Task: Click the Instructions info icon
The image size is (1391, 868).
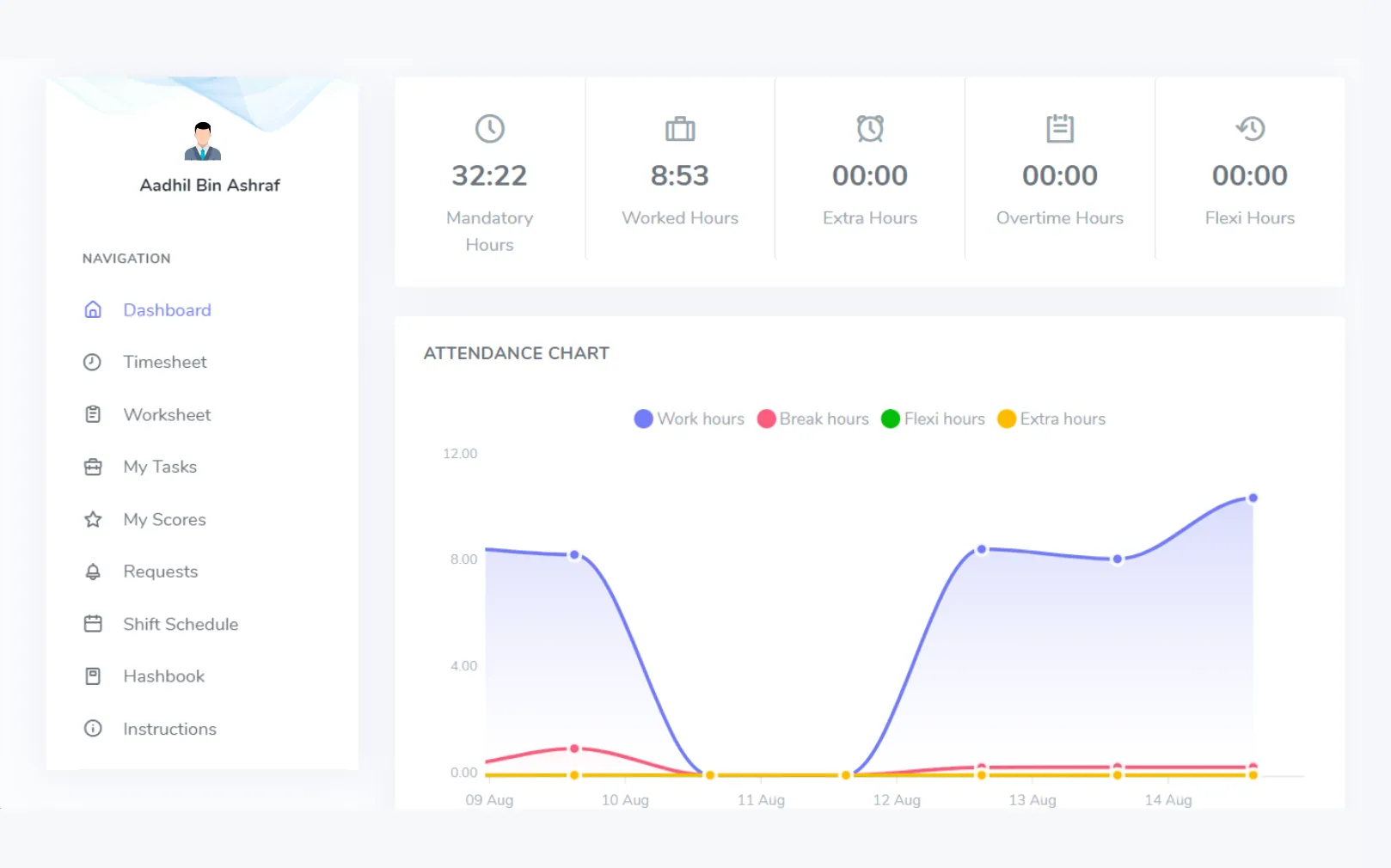Action: pos(93,729)
